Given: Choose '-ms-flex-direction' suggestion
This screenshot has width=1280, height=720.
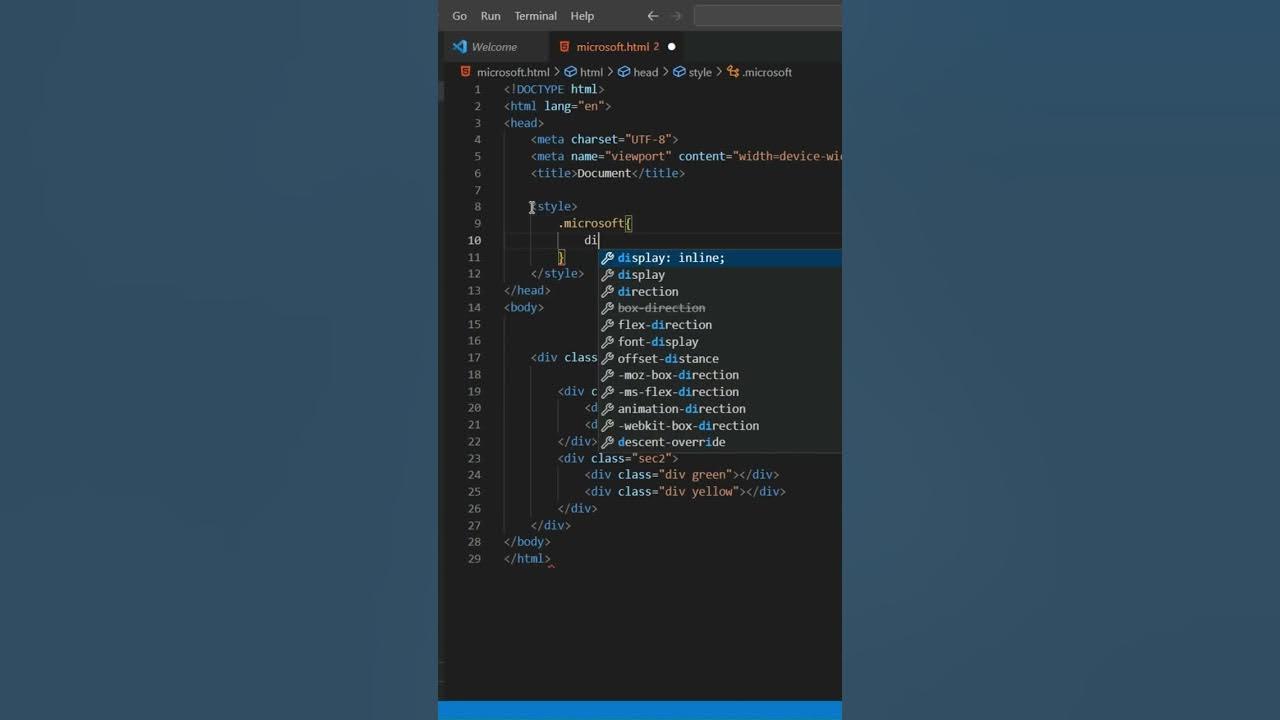Looking at the screenshot, I should pos(720,392).
